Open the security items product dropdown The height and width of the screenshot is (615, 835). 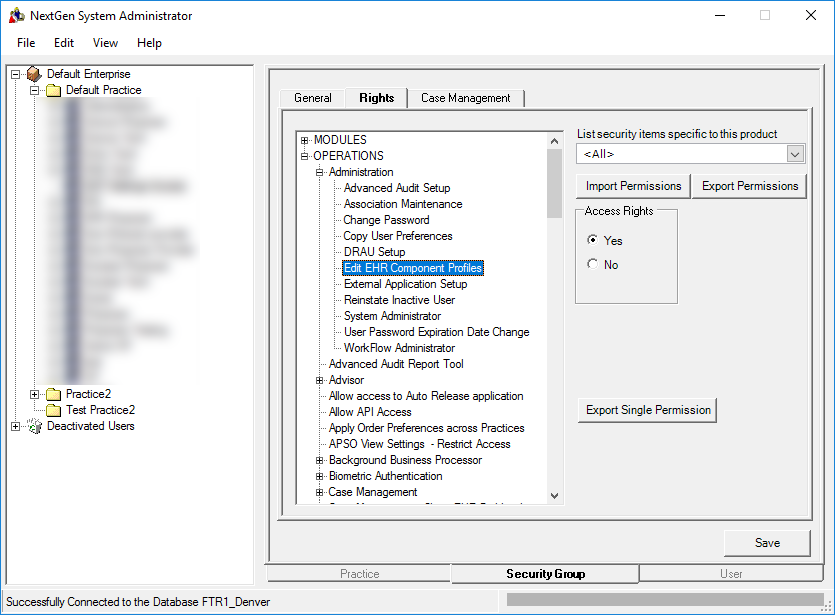(x=795, y=154)
